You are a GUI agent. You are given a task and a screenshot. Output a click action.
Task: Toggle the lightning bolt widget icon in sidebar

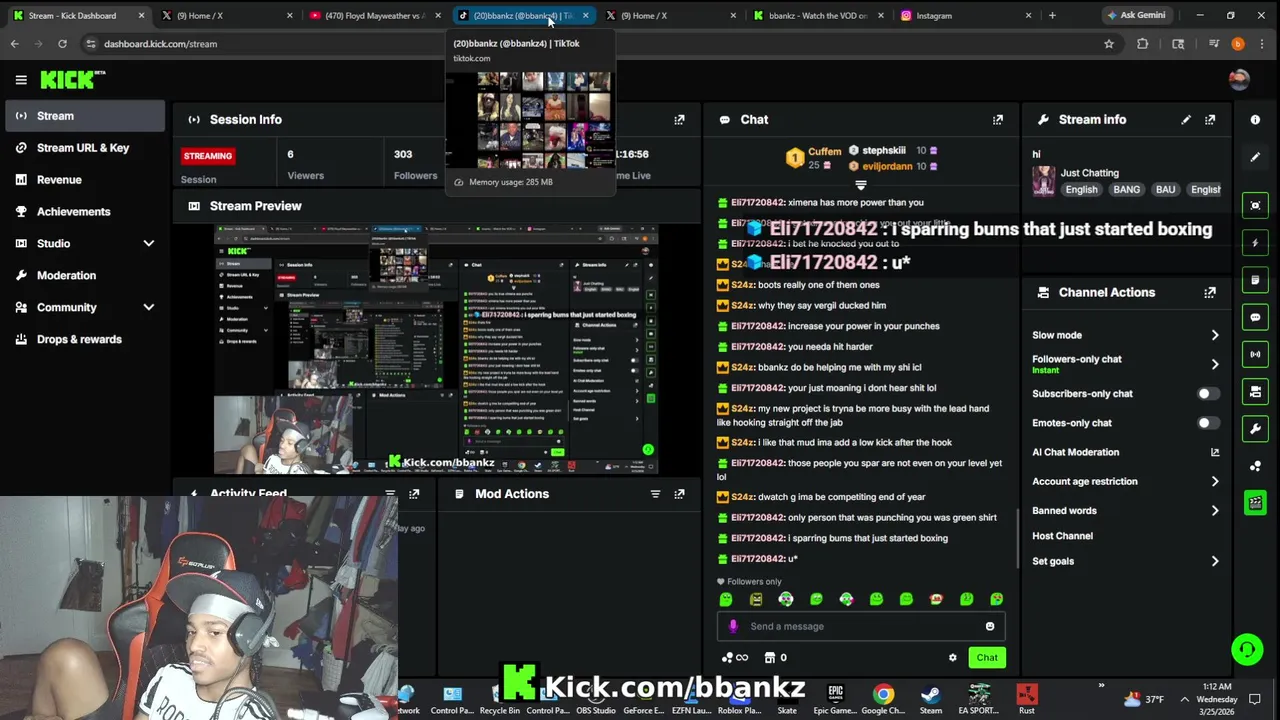(1255, 243)
